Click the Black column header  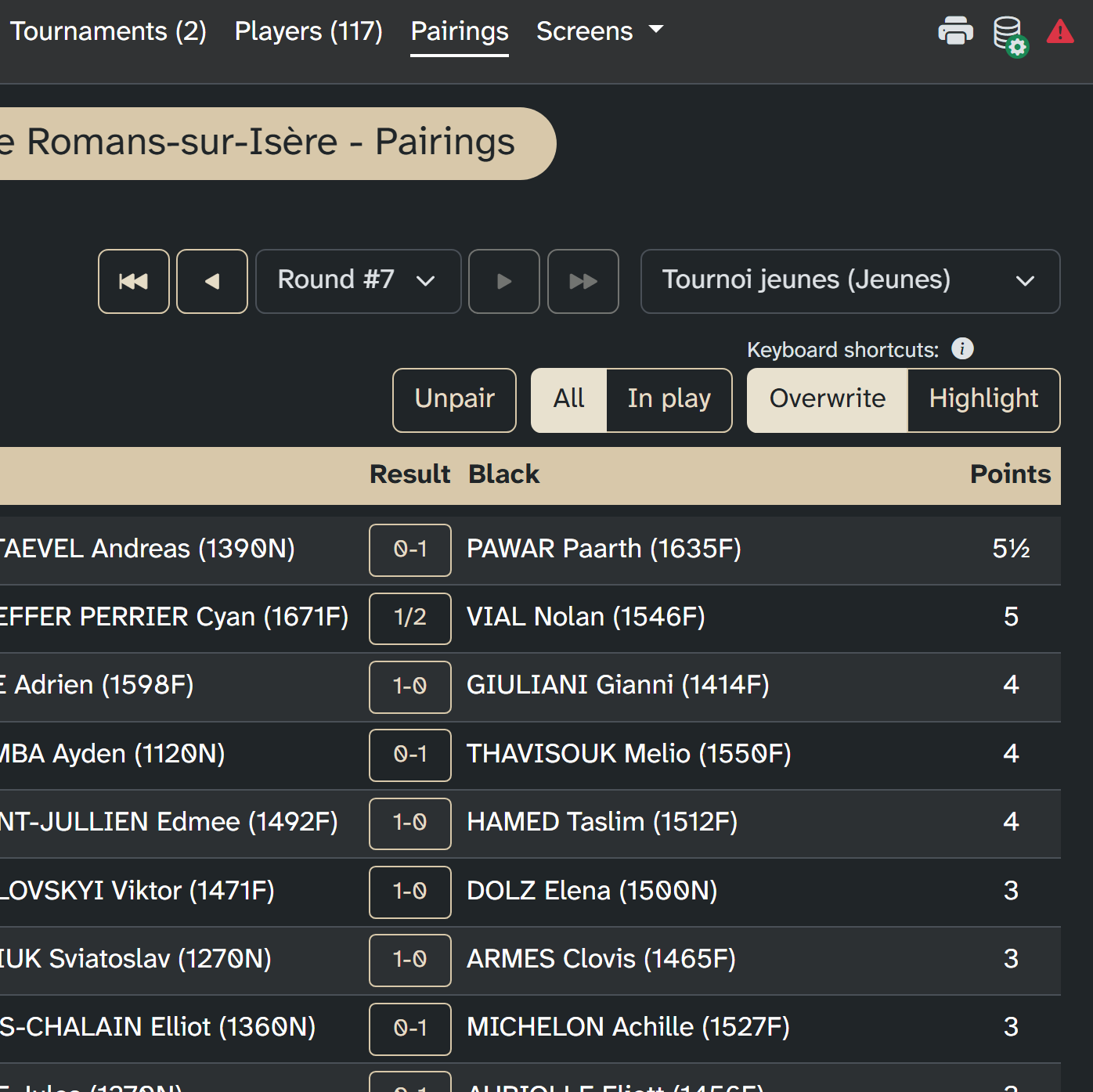(504, 474)
